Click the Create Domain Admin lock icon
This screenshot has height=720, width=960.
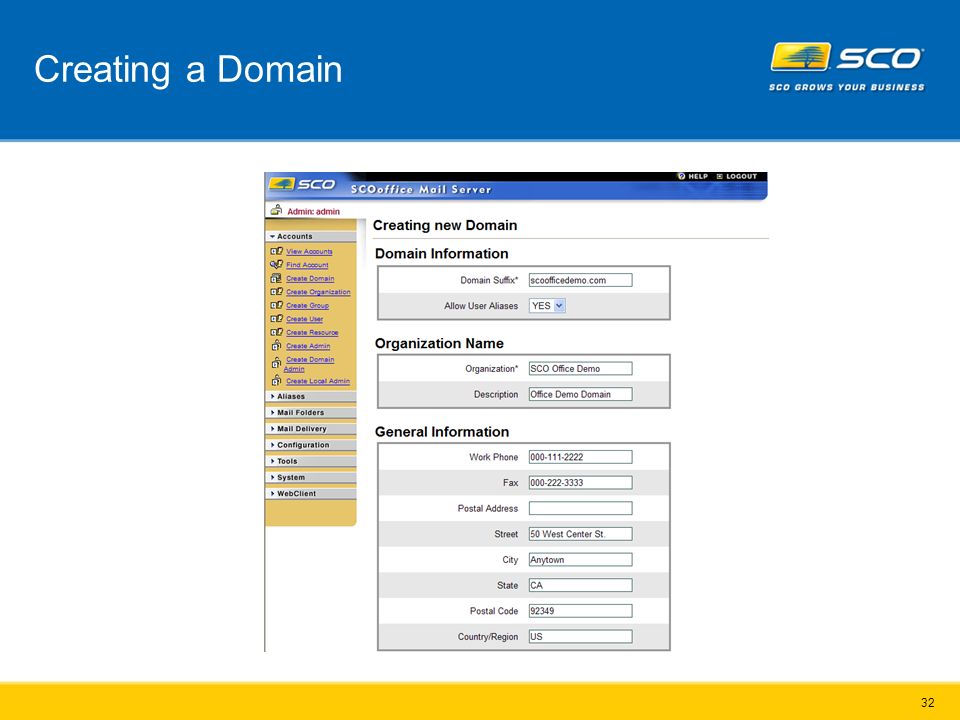(x=277, y=362)
